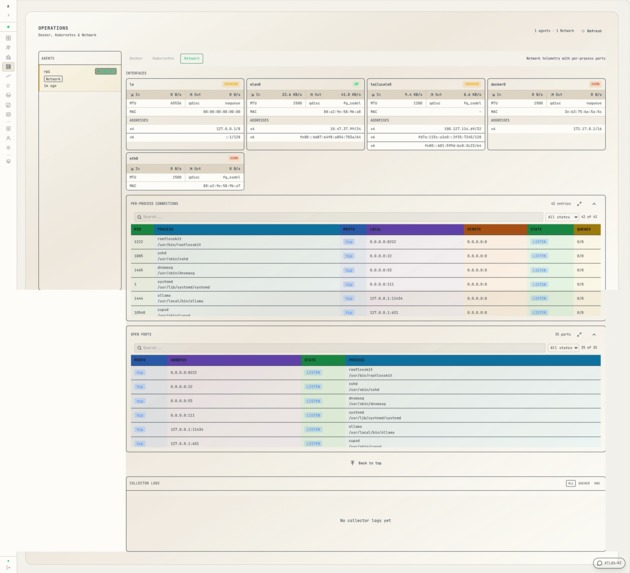The image size is (630, 573).
Task: Select the rpi agent in Agents list
Action: [80, 78]
